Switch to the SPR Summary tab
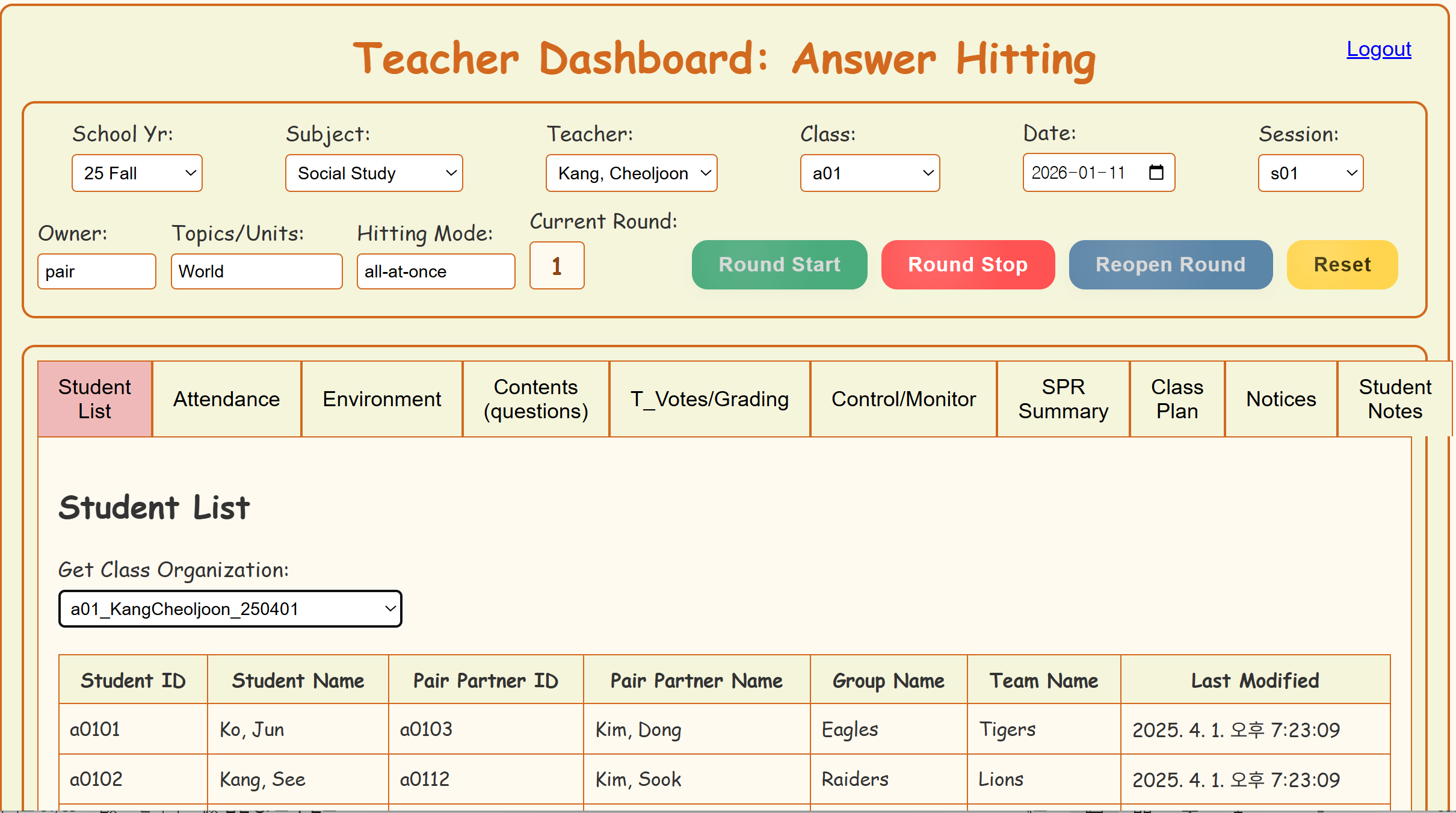This screenshot has width=1456, height=813. point(1063,399)
